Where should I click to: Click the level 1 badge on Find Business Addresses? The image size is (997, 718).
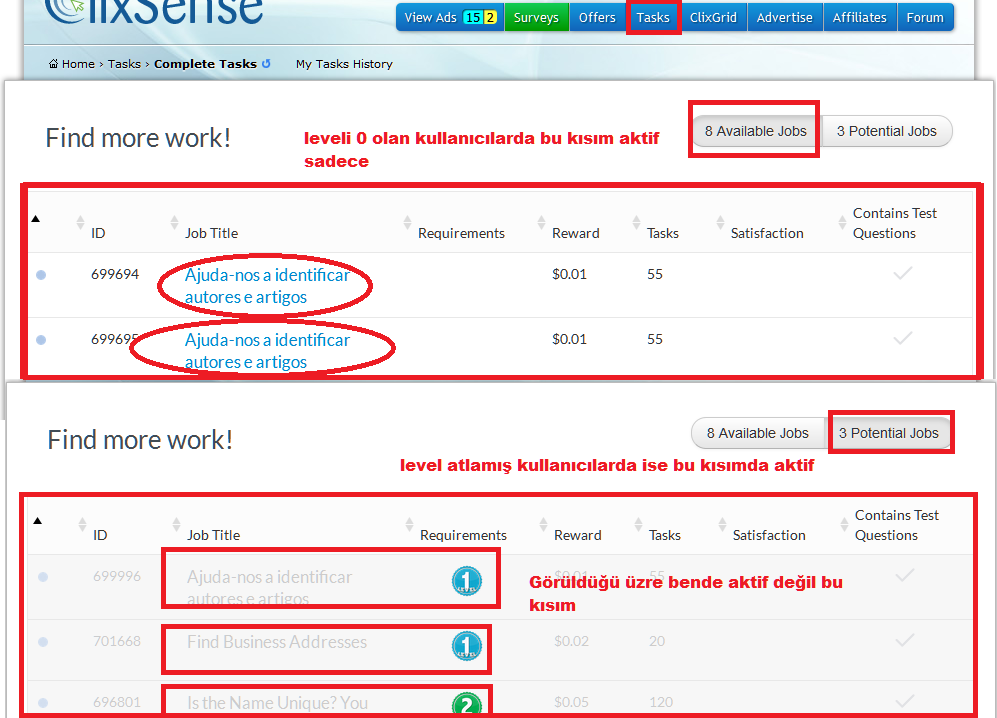466,647
